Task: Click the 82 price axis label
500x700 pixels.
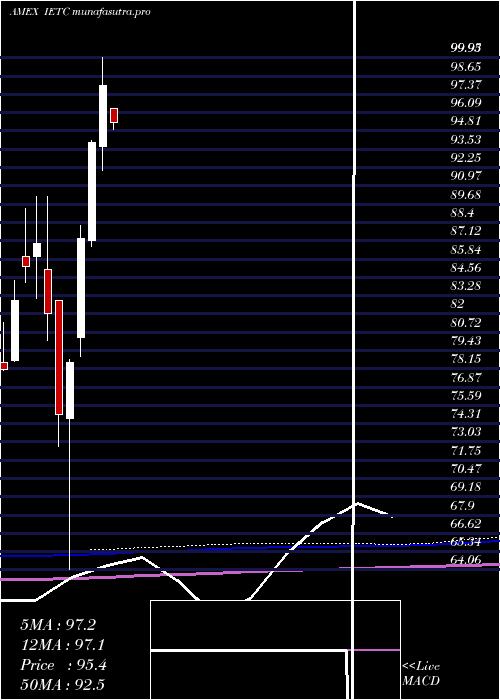Action: tap(458, 304)
